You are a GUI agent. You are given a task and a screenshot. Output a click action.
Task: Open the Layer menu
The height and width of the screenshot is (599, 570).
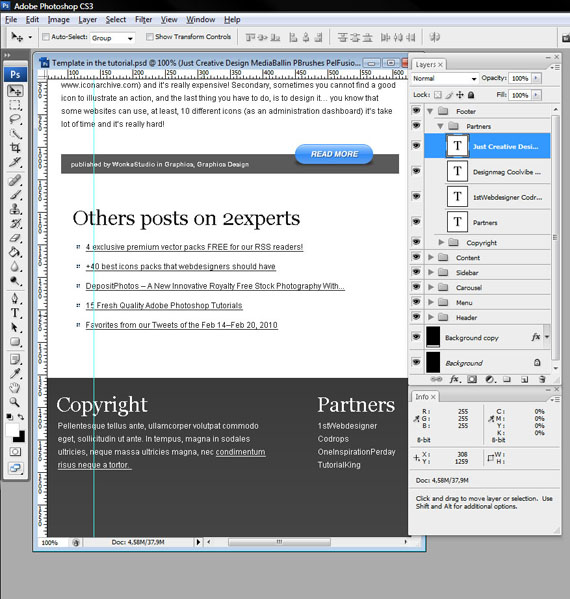[87, 19]
